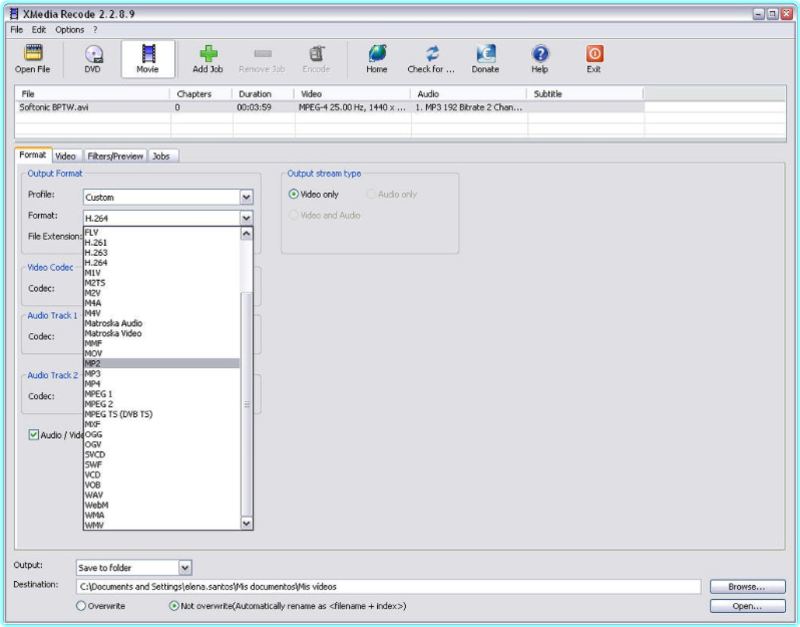Click the 00:03:59 duration cell
The width and height of the screenshot is (800, 627).
(254, 107)
